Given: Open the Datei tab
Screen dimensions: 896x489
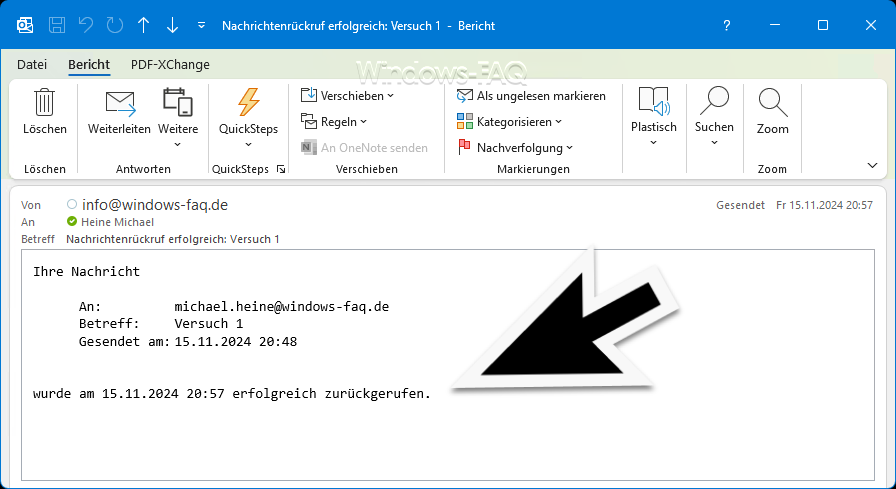Looking at the screenshot, I should coord(32,65).
